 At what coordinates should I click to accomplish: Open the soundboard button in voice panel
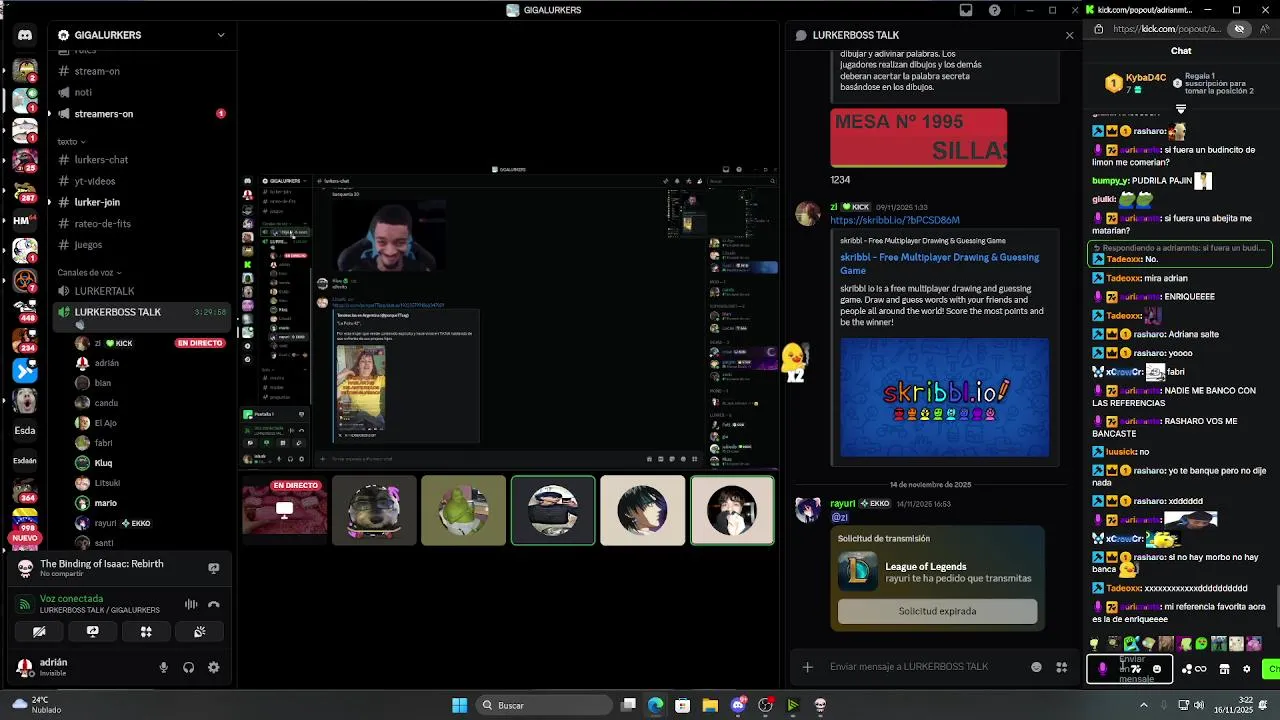(199, 632)
